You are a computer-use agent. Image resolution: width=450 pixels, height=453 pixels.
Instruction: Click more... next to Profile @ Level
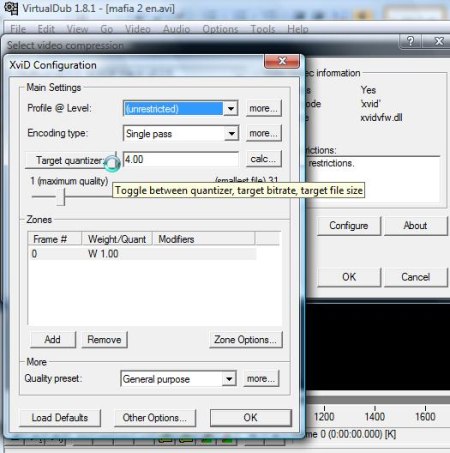click(x=264, y=108)
